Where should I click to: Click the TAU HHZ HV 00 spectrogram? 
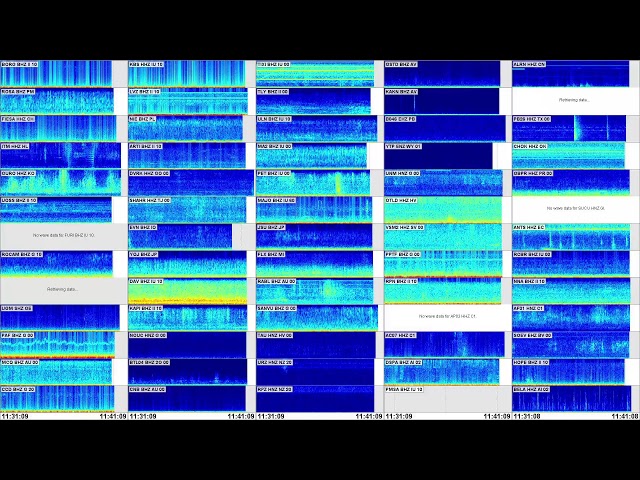[316, 345]
